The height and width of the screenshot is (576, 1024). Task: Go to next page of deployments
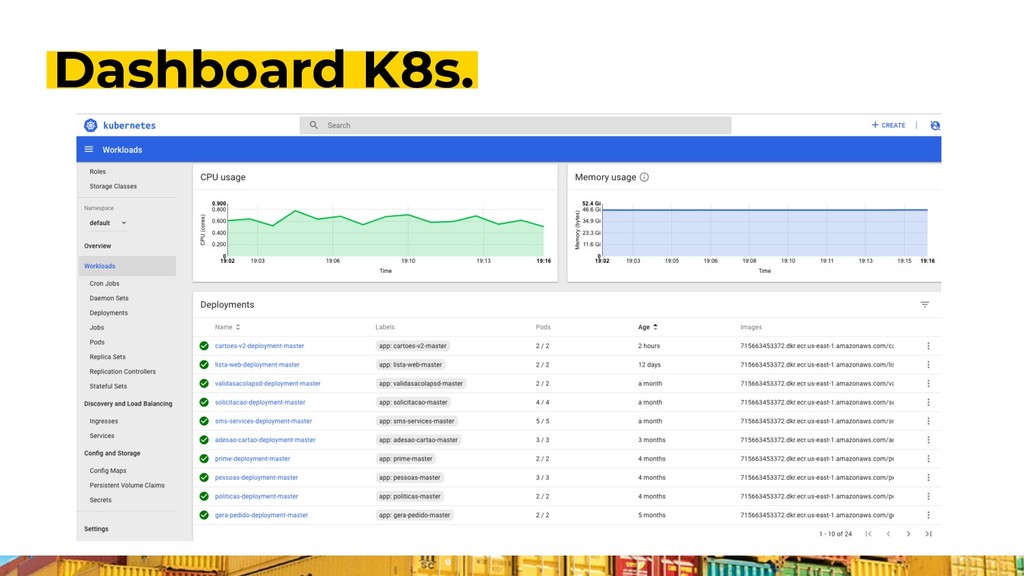tap(908, 534)
